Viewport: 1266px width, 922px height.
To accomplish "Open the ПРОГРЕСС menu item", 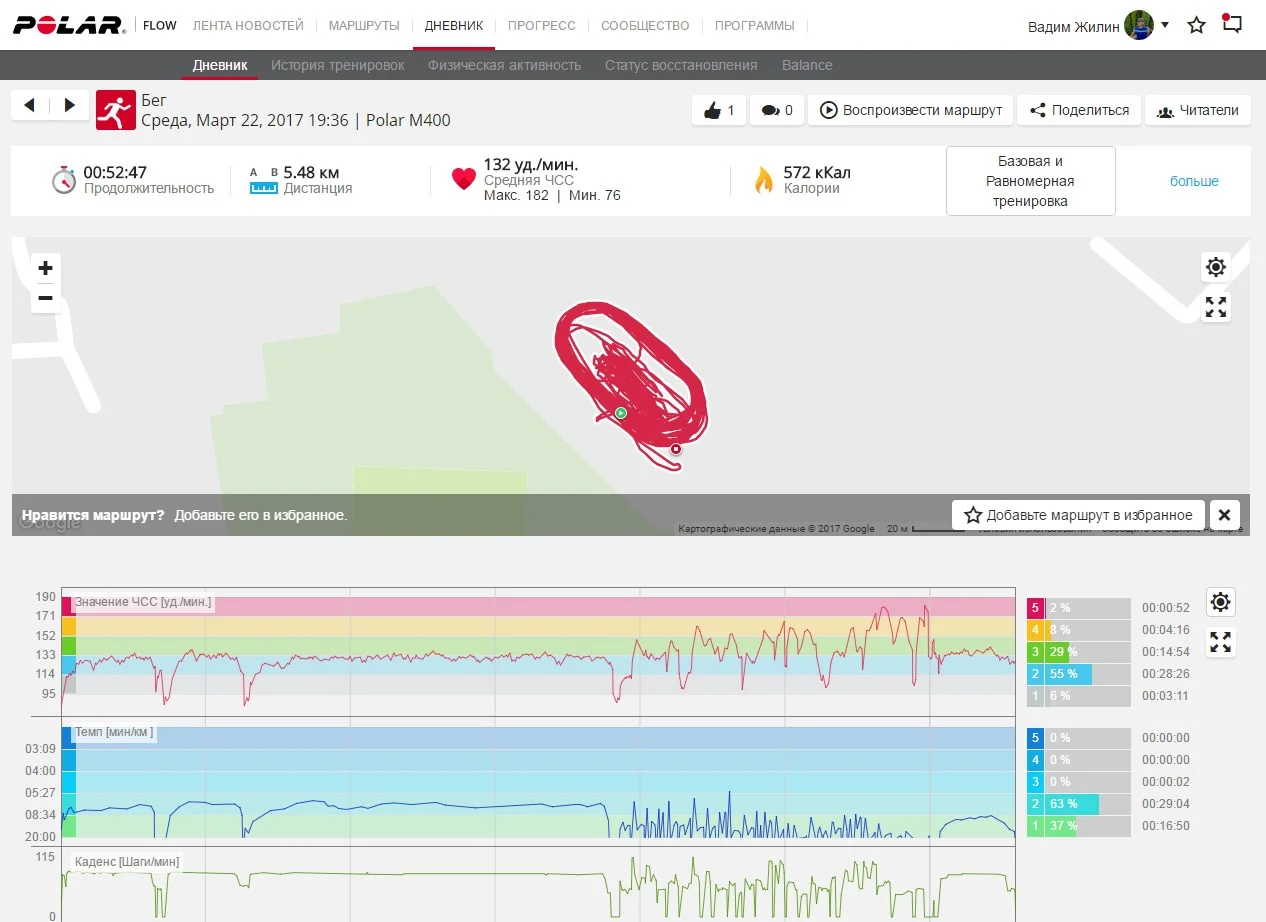I will coord(541,25).
